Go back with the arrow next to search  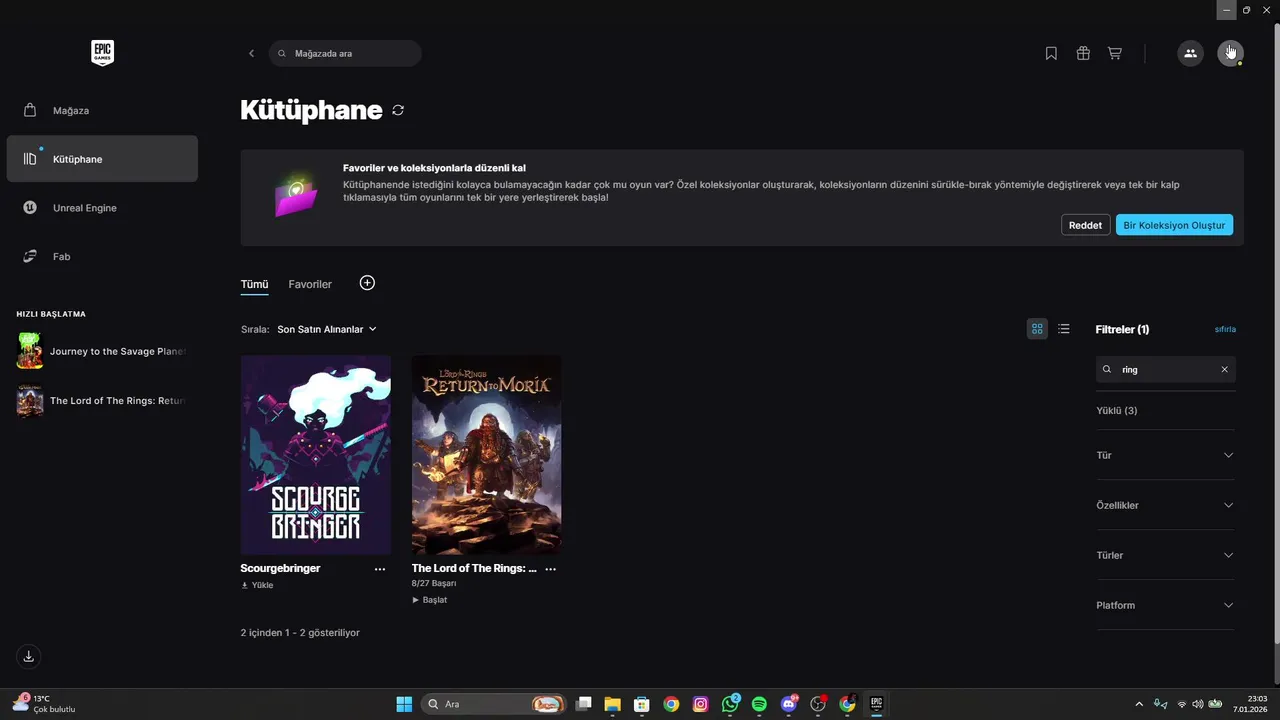(251, 53)
